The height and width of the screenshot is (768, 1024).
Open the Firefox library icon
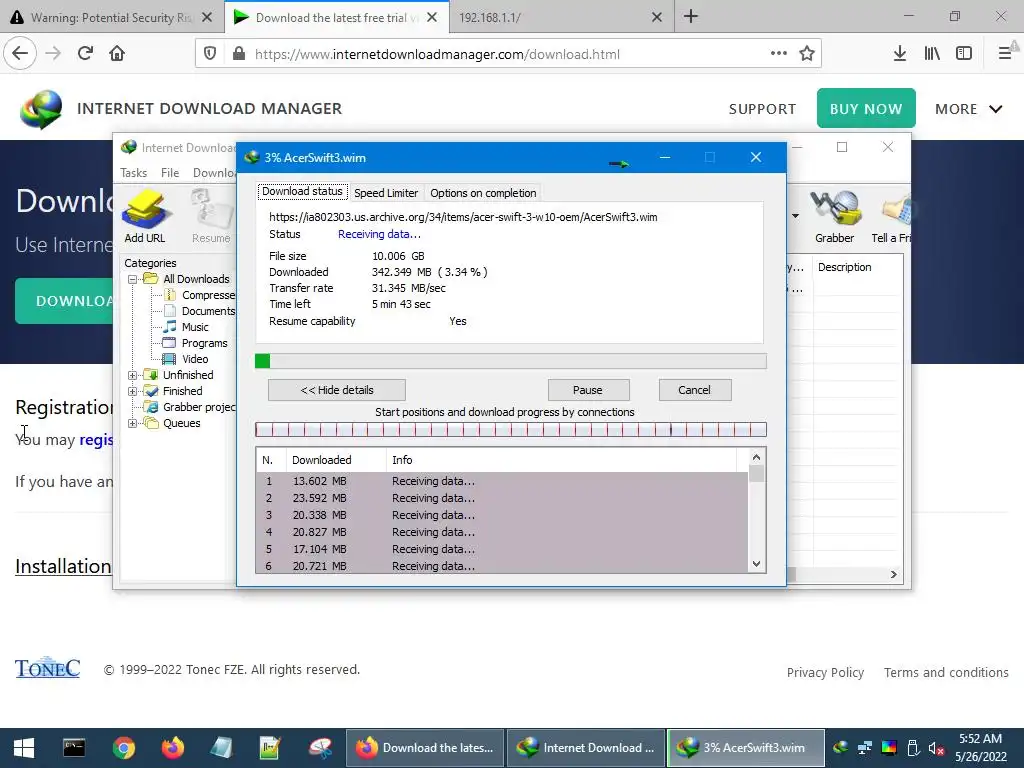932,54
